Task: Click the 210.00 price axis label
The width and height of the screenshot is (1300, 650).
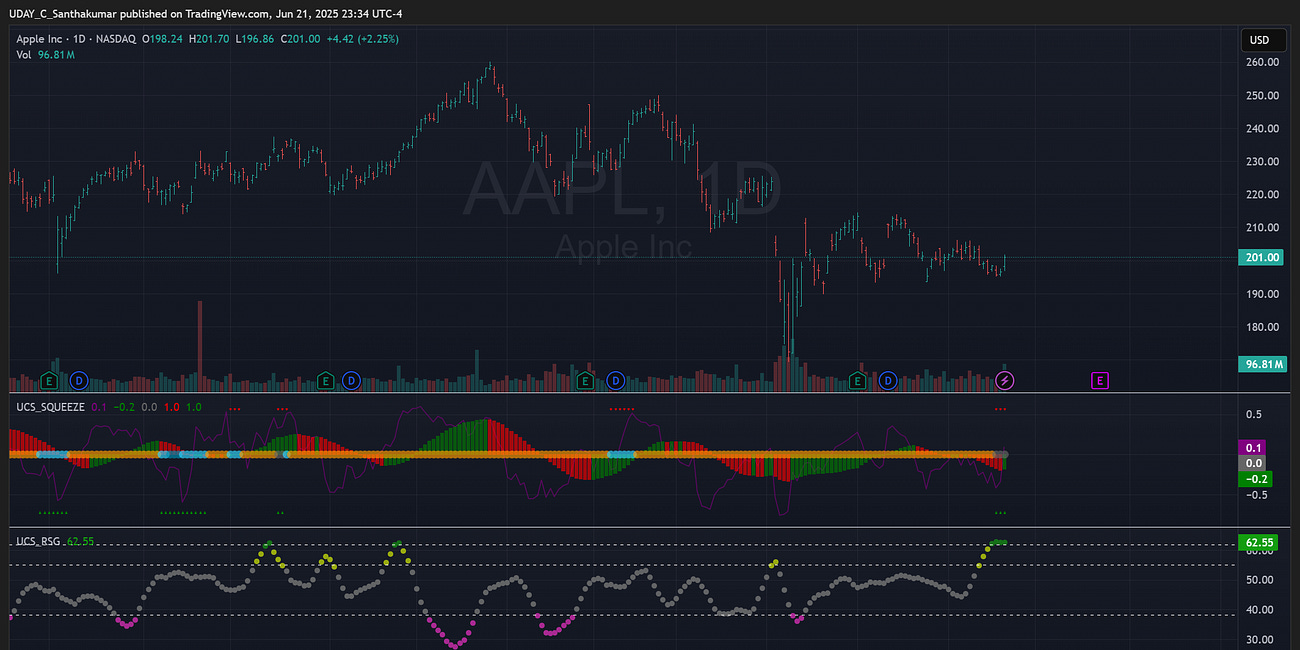Action: [x=1264, y=227]
